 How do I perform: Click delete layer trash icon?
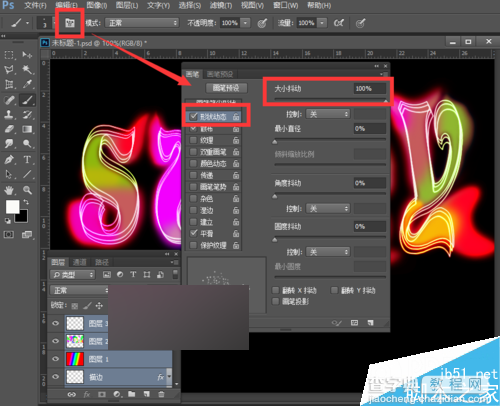click(161, 394)
